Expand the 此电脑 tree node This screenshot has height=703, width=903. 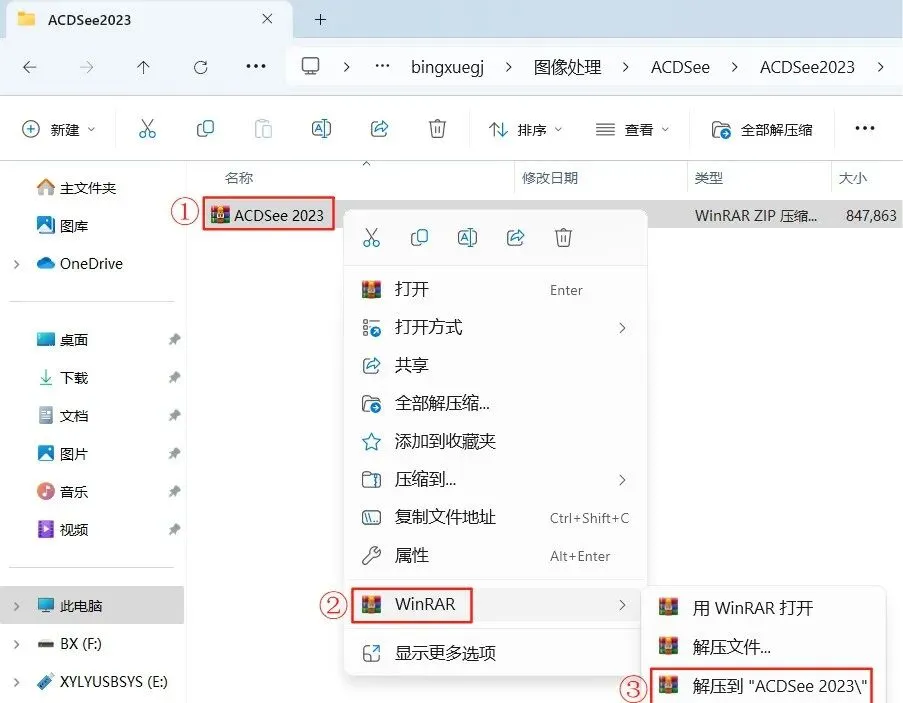17,606
